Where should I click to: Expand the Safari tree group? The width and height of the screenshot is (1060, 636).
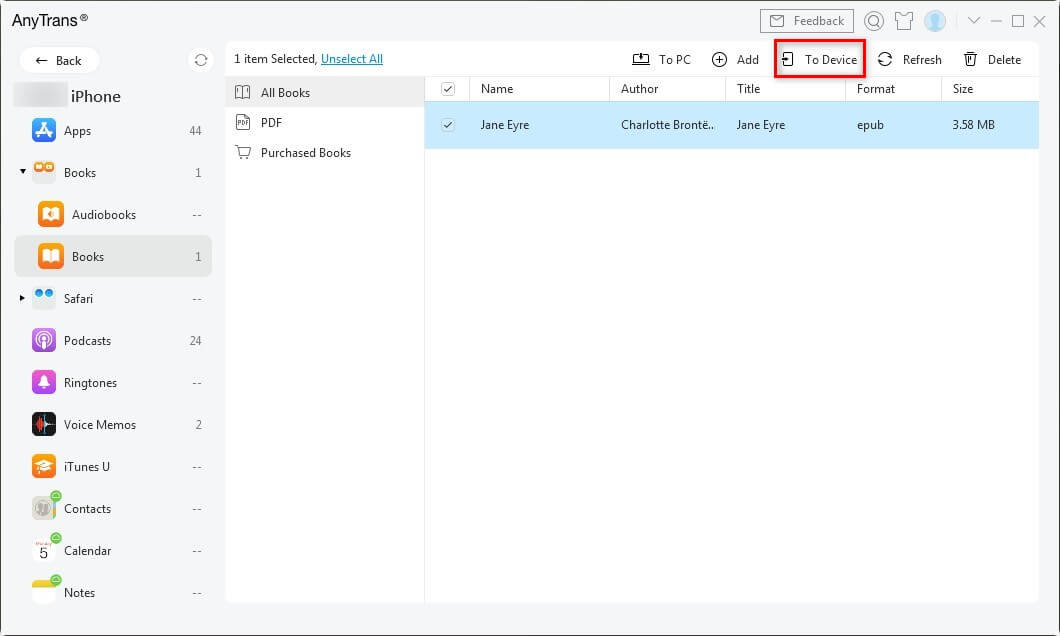[x=23, y=298]
